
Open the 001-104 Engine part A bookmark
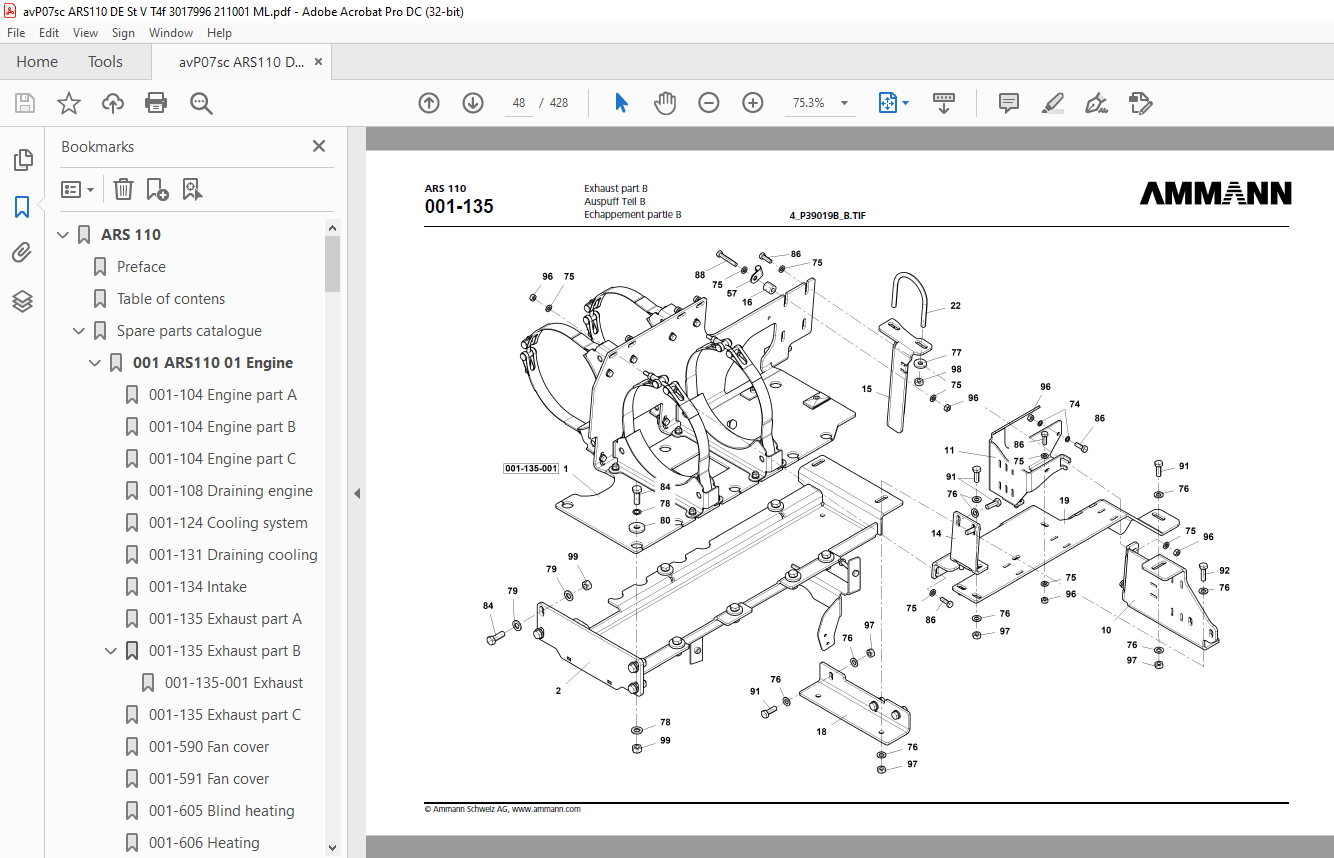(223, 395)
